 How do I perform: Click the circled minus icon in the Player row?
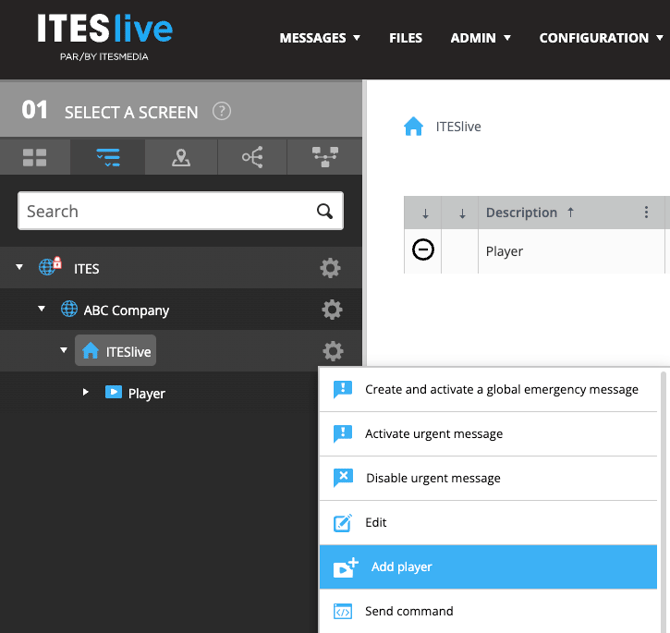pos(423,250)
